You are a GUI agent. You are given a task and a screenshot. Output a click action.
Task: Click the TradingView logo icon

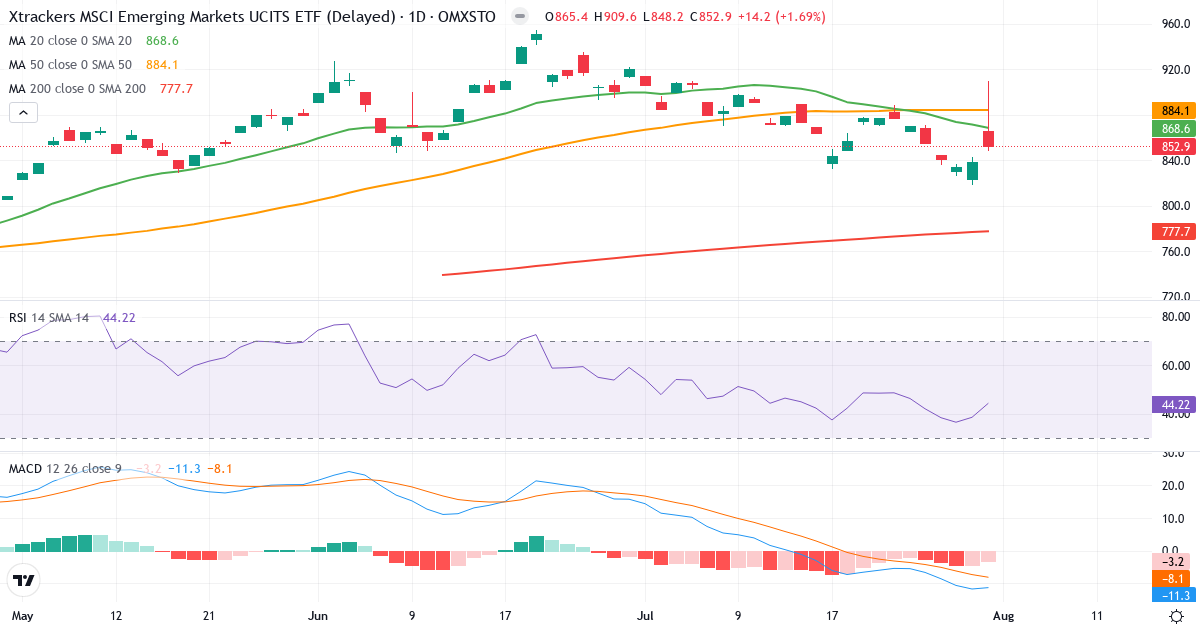point(24,580)
